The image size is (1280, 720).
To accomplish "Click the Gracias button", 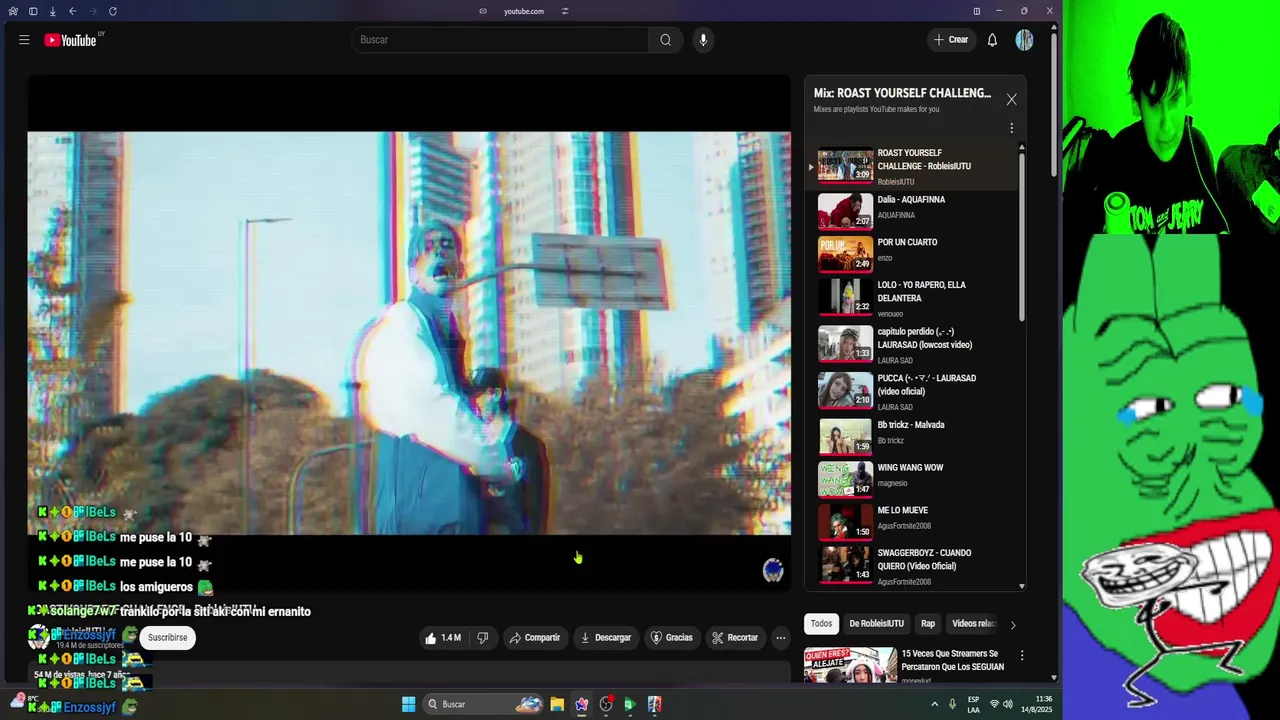I will click(x=671, y=638).
